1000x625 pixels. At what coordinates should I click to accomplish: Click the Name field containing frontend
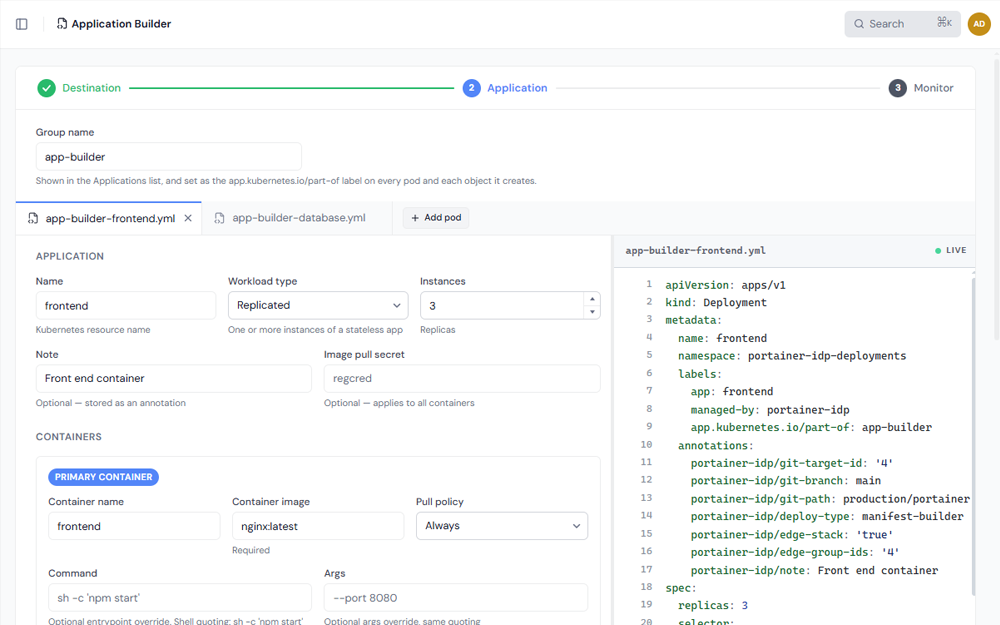[x=126, y=305]
